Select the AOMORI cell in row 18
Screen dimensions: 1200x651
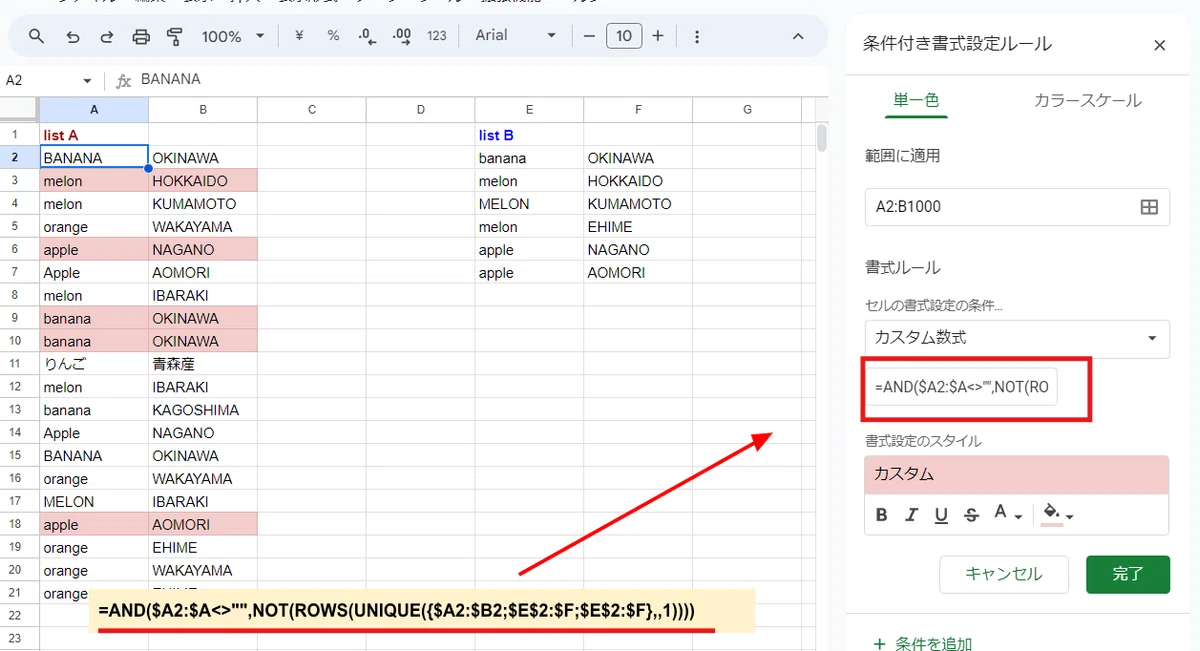coord(203,525)
